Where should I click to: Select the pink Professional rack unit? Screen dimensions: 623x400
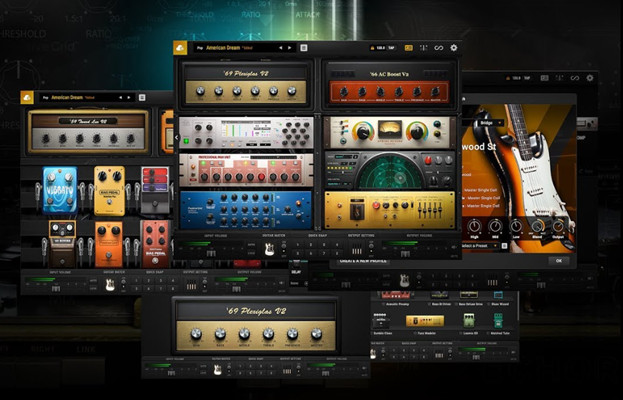point(246,170)
